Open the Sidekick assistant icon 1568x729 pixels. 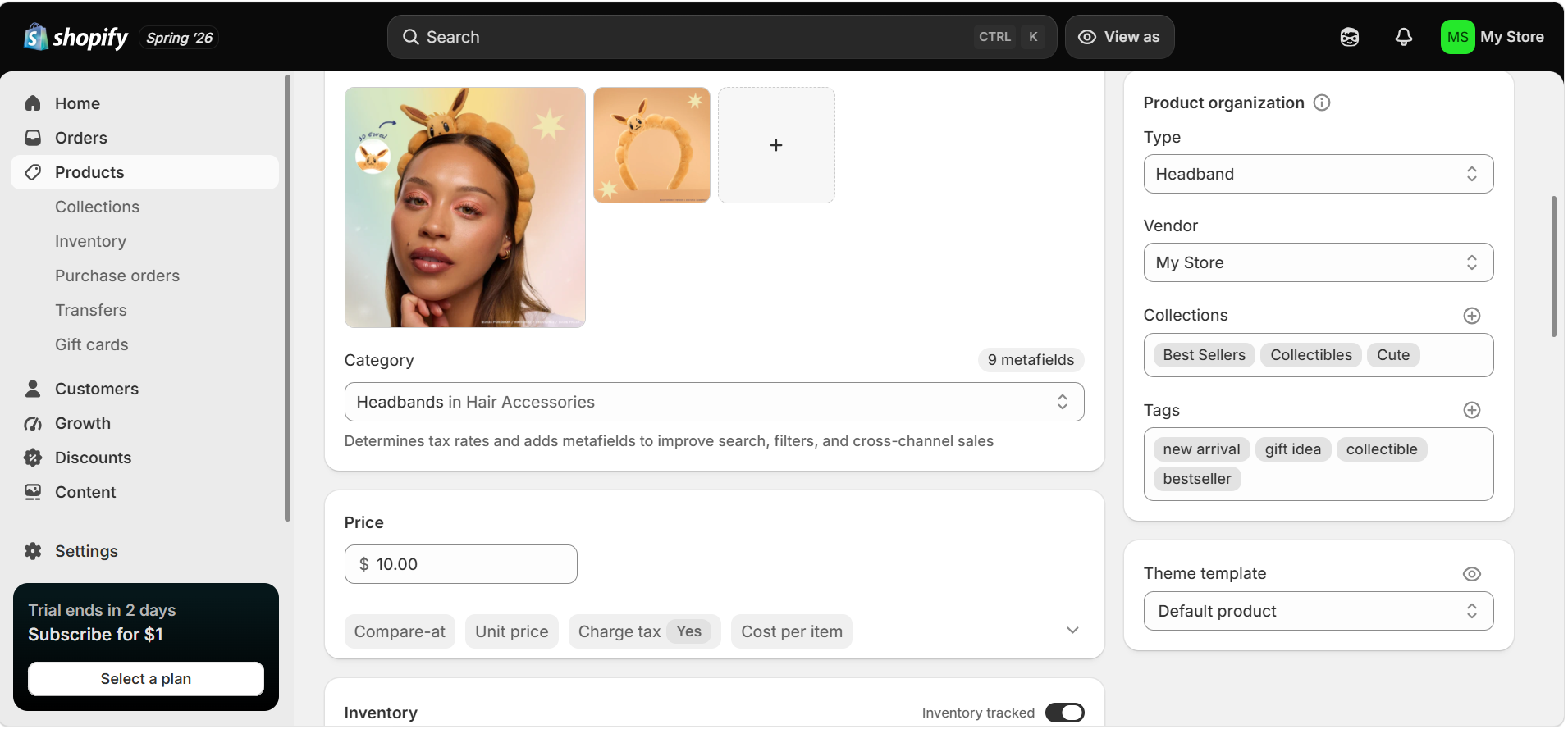click(x=1350, y=37)
